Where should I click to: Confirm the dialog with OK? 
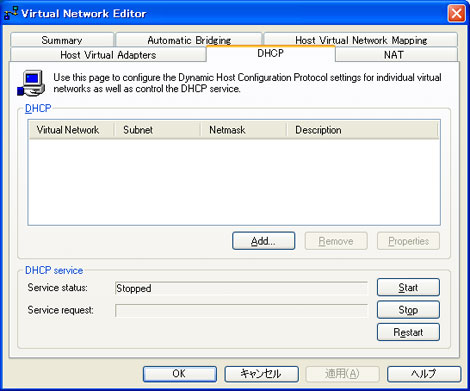point(180,374)
